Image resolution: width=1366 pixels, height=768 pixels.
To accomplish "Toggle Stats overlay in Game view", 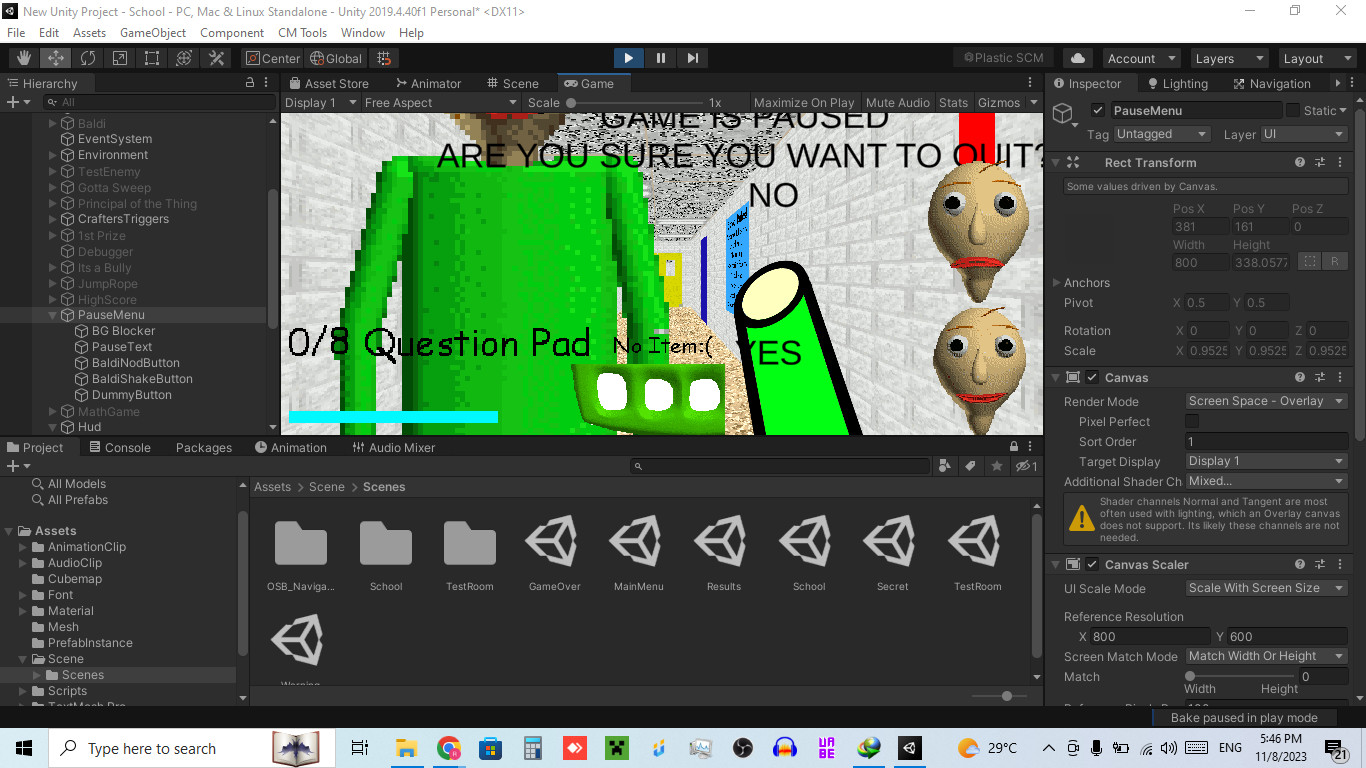I will (x=953, y=102).
